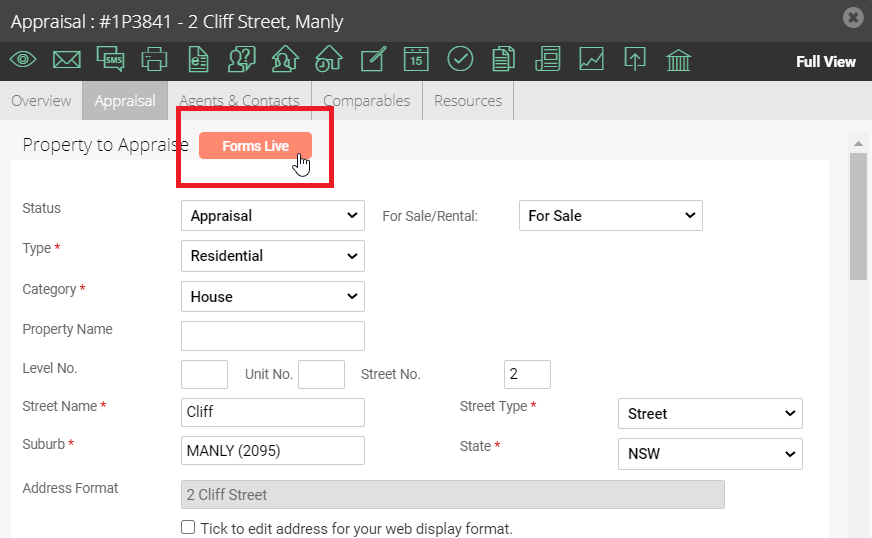This screenshot has width=872, height=538.
Task: Expand the Street Type dropdown
Action: point(710,413)
